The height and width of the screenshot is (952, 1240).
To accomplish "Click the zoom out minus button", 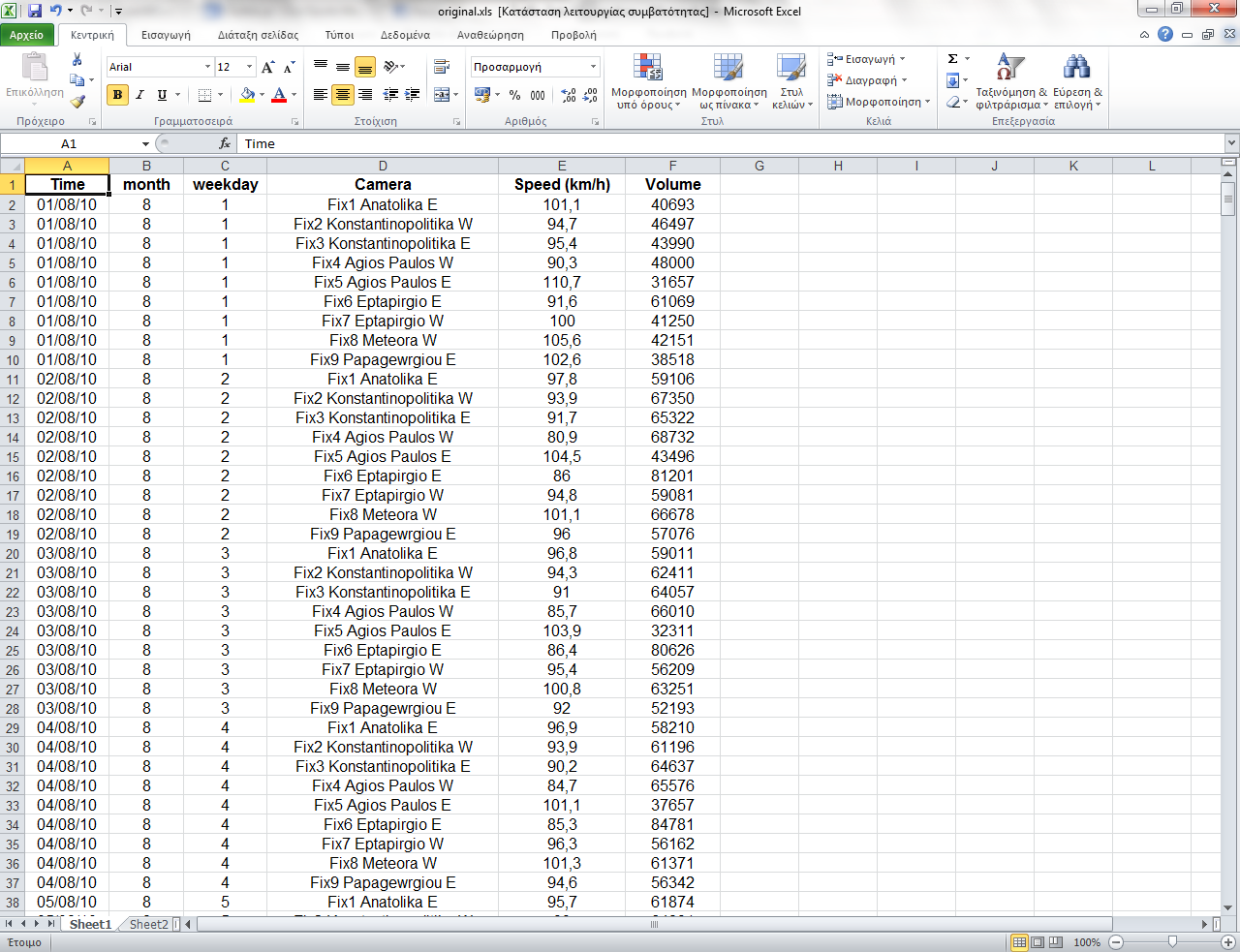I will tap(1116, 942).
